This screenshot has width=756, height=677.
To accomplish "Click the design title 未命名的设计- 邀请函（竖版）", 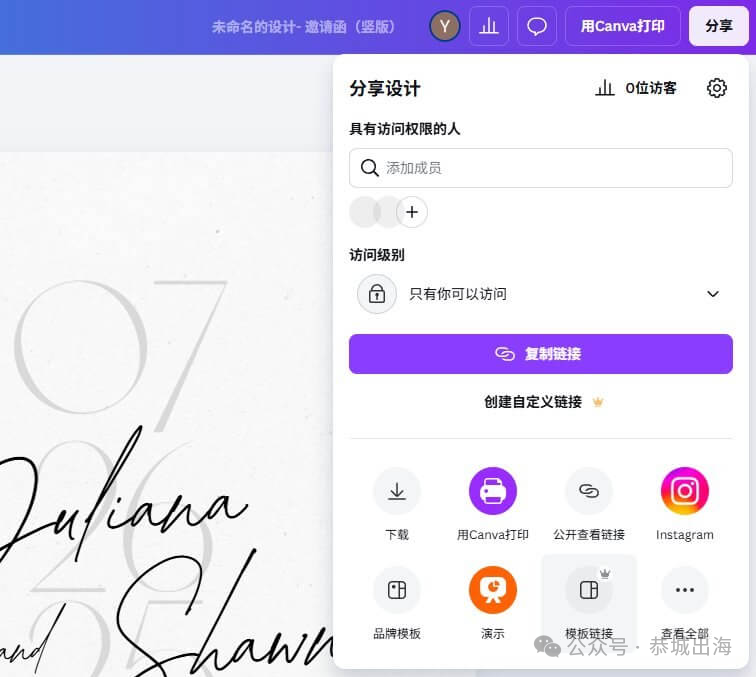I will click(x=303, y=27).
